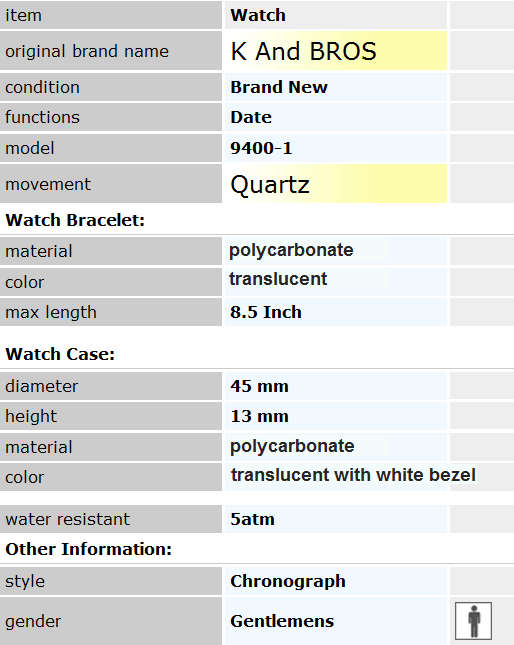
Task: Select the Watch item value
Action: 258,16
